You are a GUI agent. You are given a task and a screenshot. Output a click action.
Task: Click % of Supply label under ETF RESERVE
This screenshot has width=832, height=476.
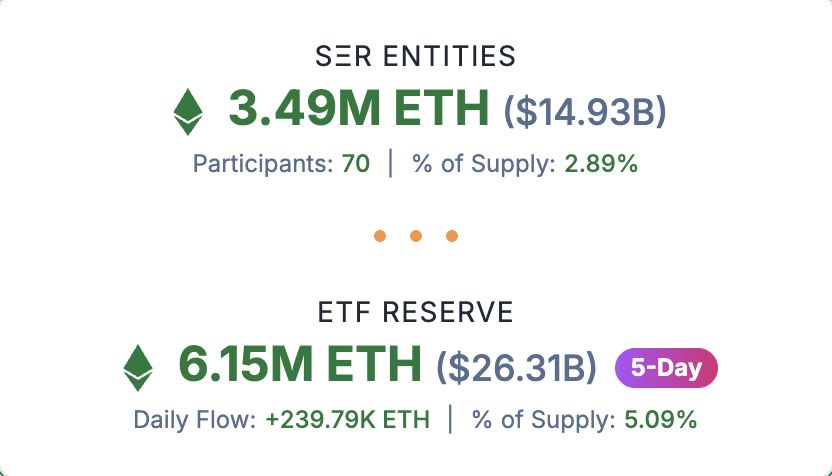[544, 420]
